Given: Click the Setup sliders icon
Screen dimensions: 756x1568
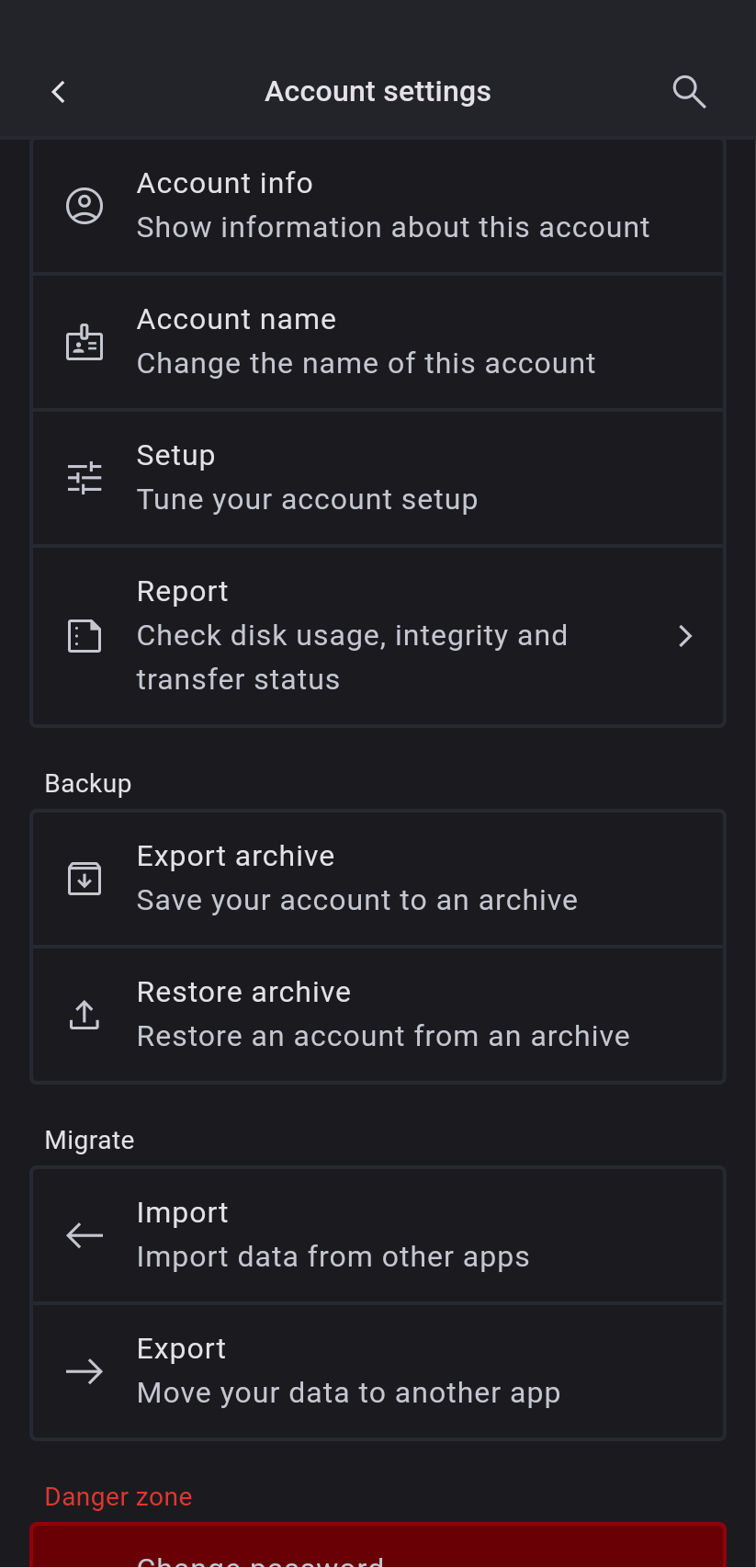Looking at the screenshot, I should [85, 478].
